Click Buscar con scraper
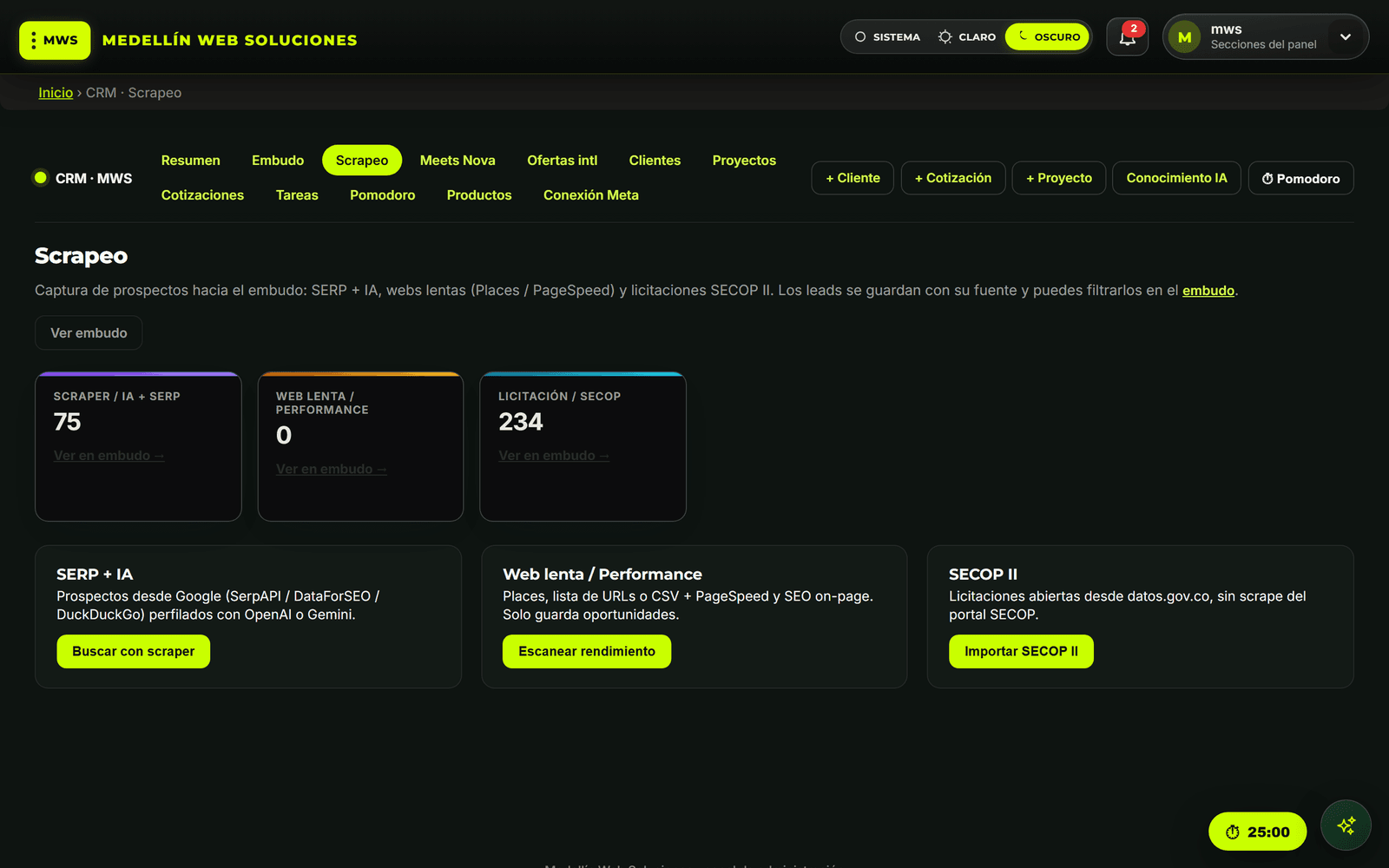Viewport: 1389px width, 868px height. [x=134, y=651]
